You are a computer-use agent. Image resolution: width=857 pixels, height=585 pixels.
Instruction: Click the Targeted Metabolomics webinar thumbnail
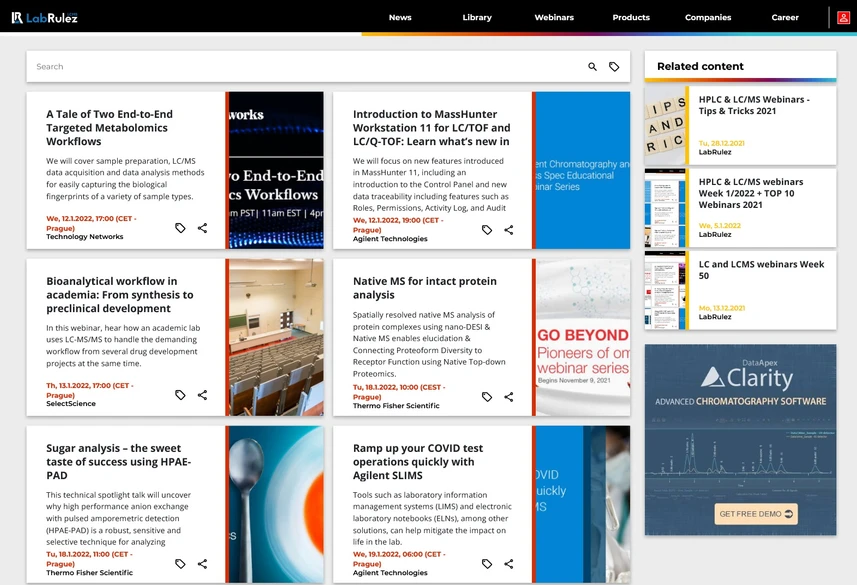tap(276, 170)
